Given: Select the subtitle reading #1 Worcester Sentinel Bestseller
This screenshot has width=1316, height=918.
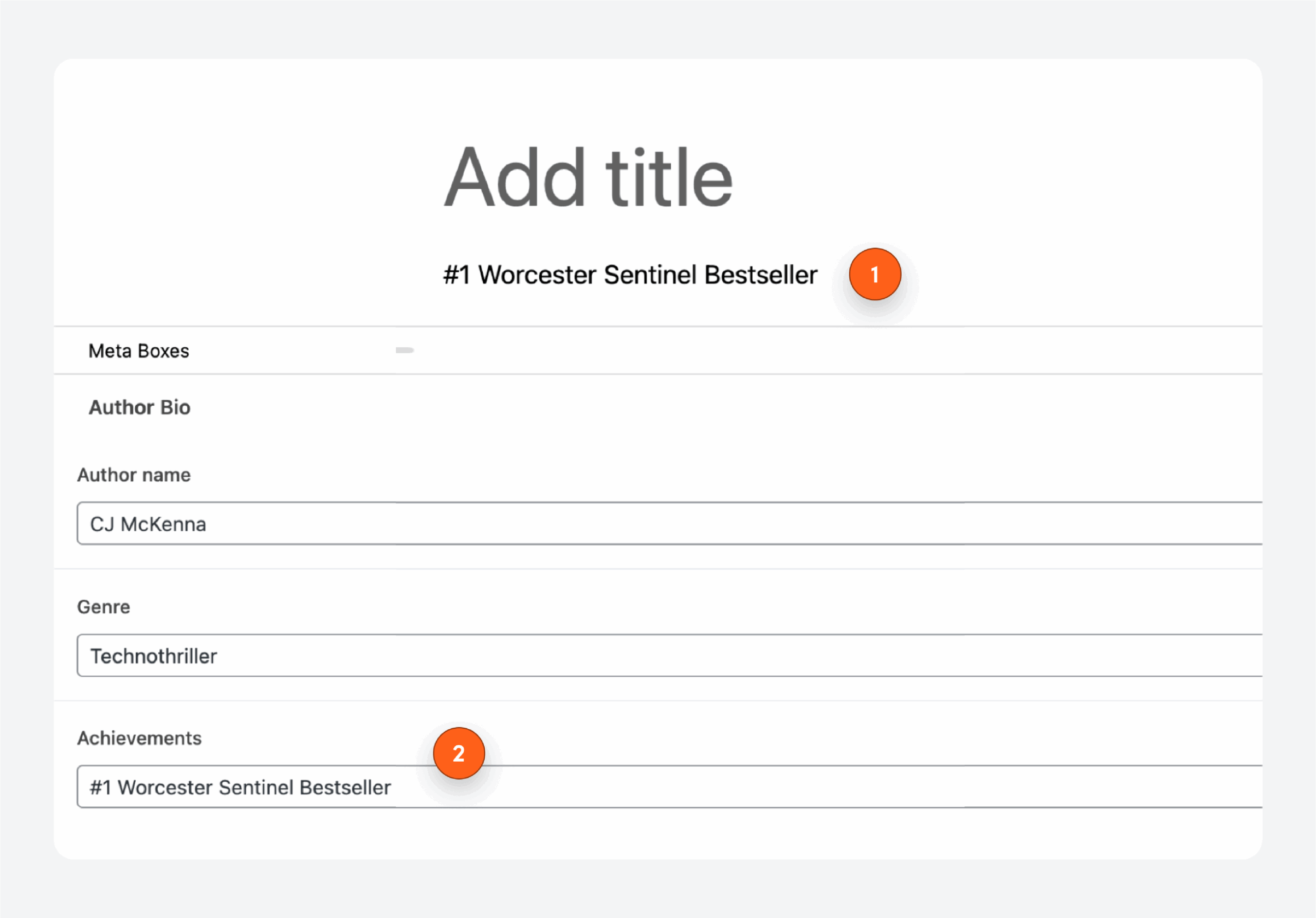Looking at the screenshot, I should click(629, 275).
